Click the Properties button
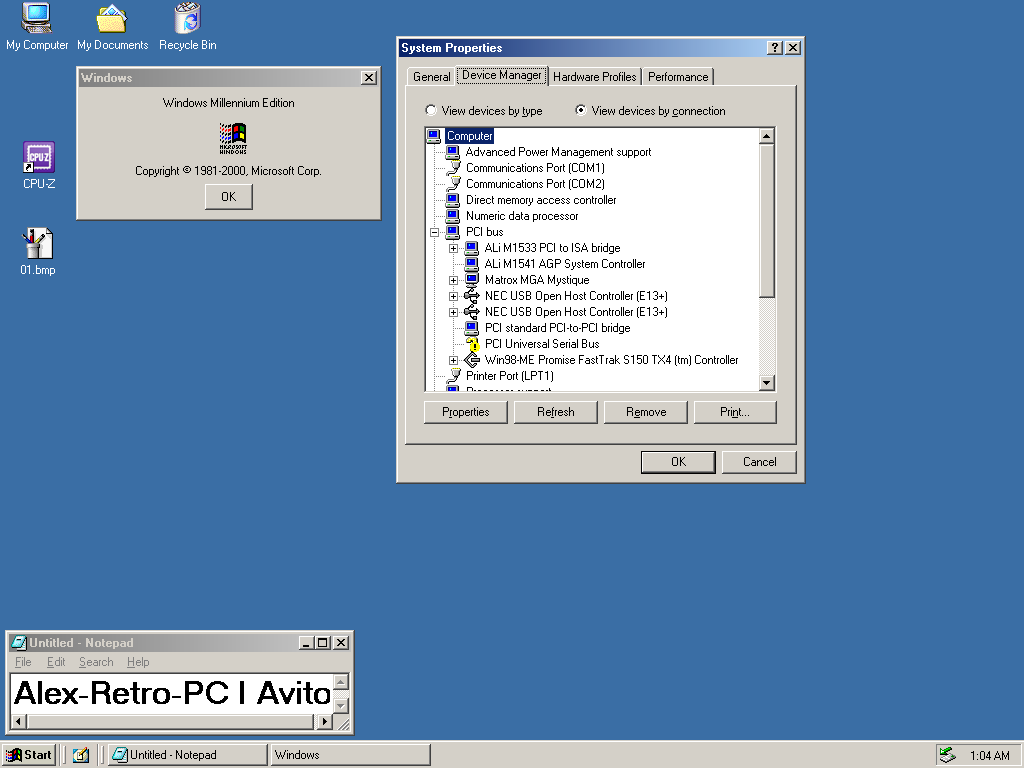 point(465,412)
